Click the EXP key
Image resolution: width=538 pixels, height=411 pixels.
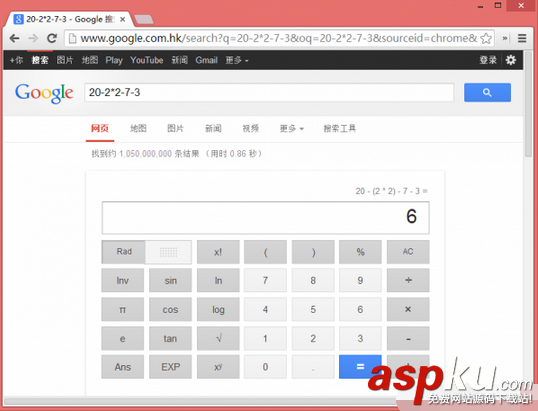[170, 367]
